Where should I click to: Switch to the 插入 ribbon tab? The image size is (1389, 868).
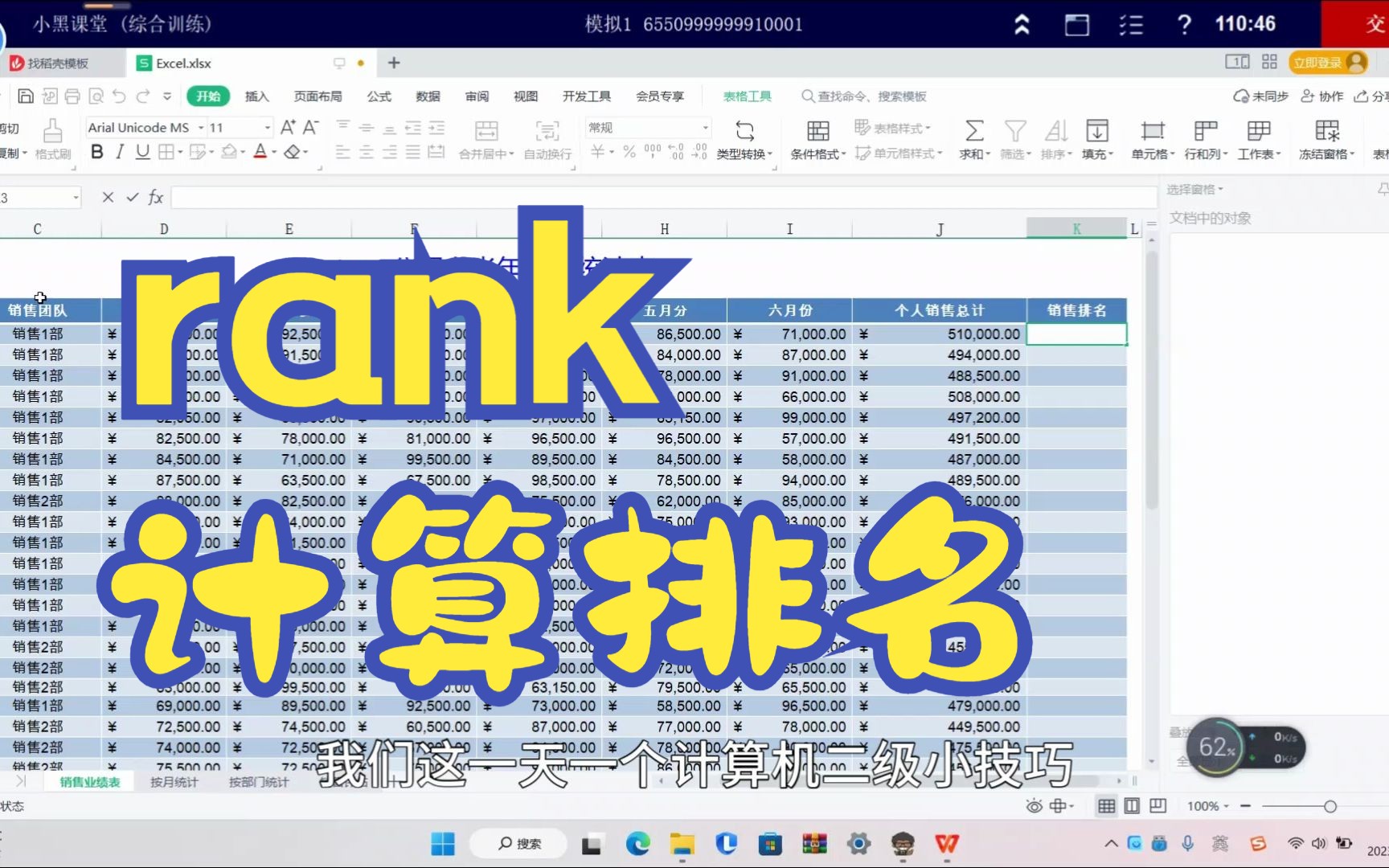(256, 96)
